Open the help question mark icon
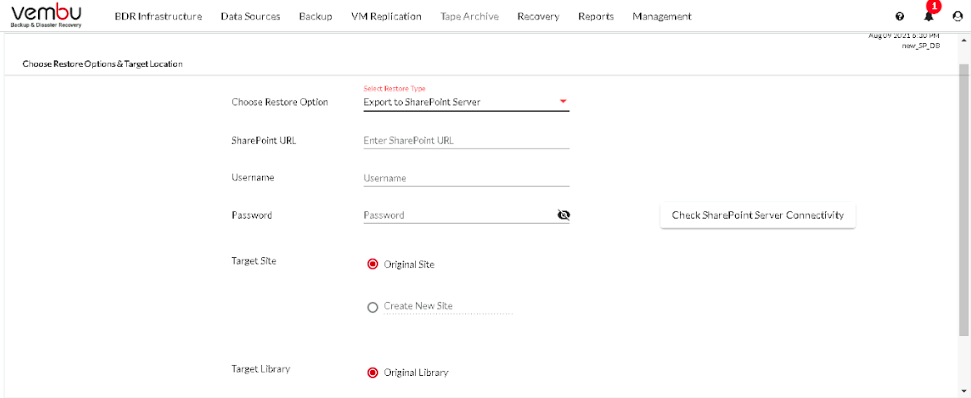The height and width of the screenshot is (398, 971). (899, 17)
